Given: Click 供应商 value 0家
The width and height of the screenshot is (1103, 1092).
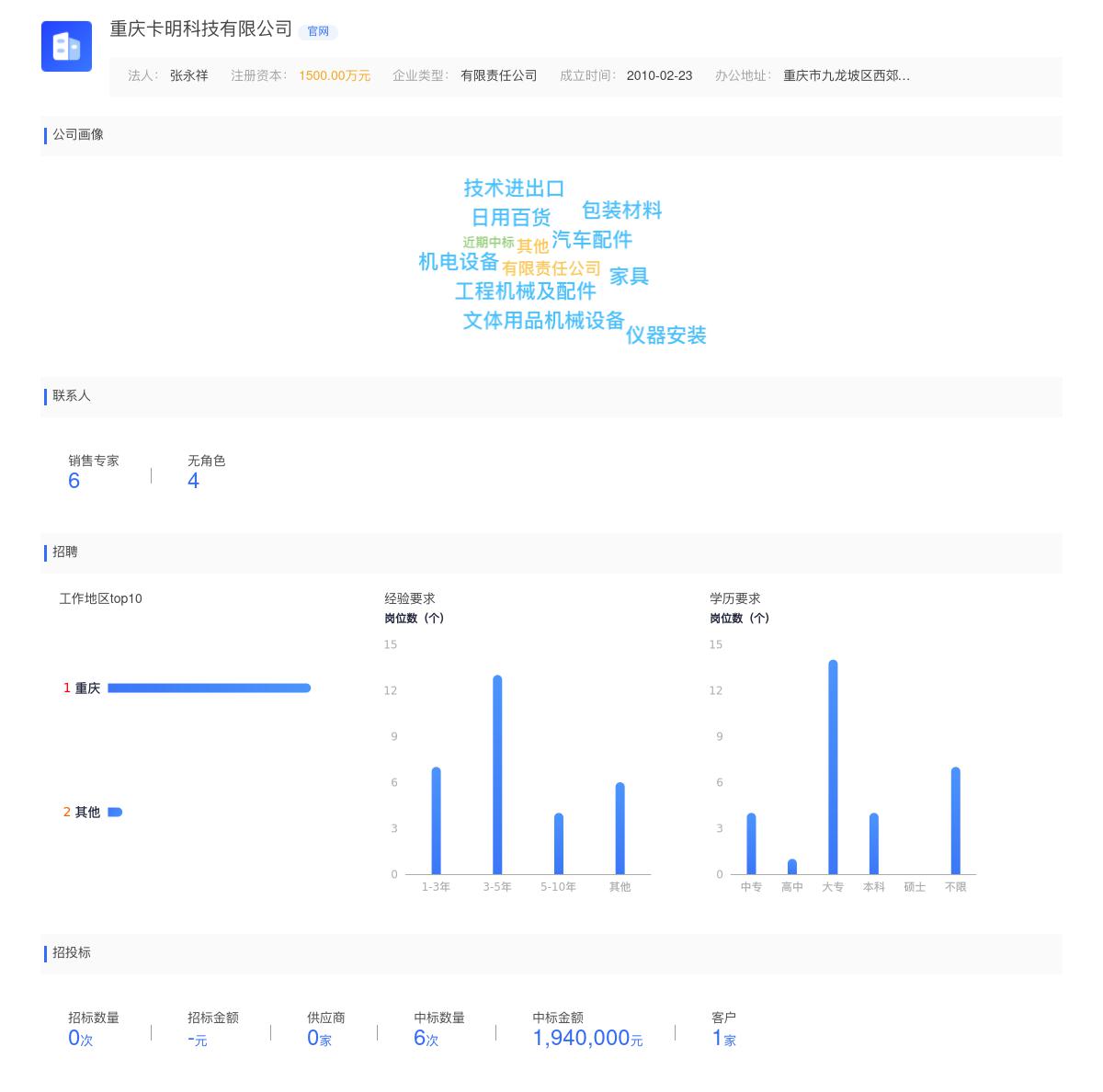Looking at the screenshot, I should [320, 1039].
